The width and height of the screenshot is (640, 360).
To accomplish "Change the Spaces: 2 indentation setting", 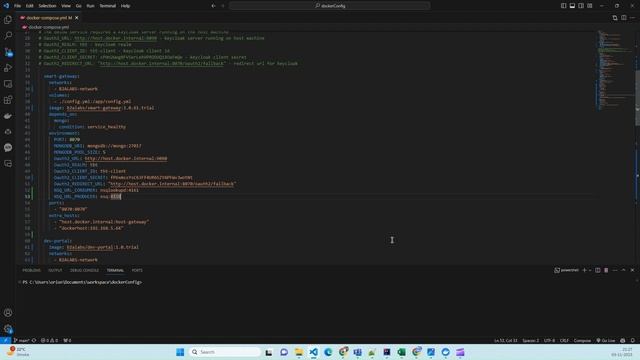I will 531,340.
